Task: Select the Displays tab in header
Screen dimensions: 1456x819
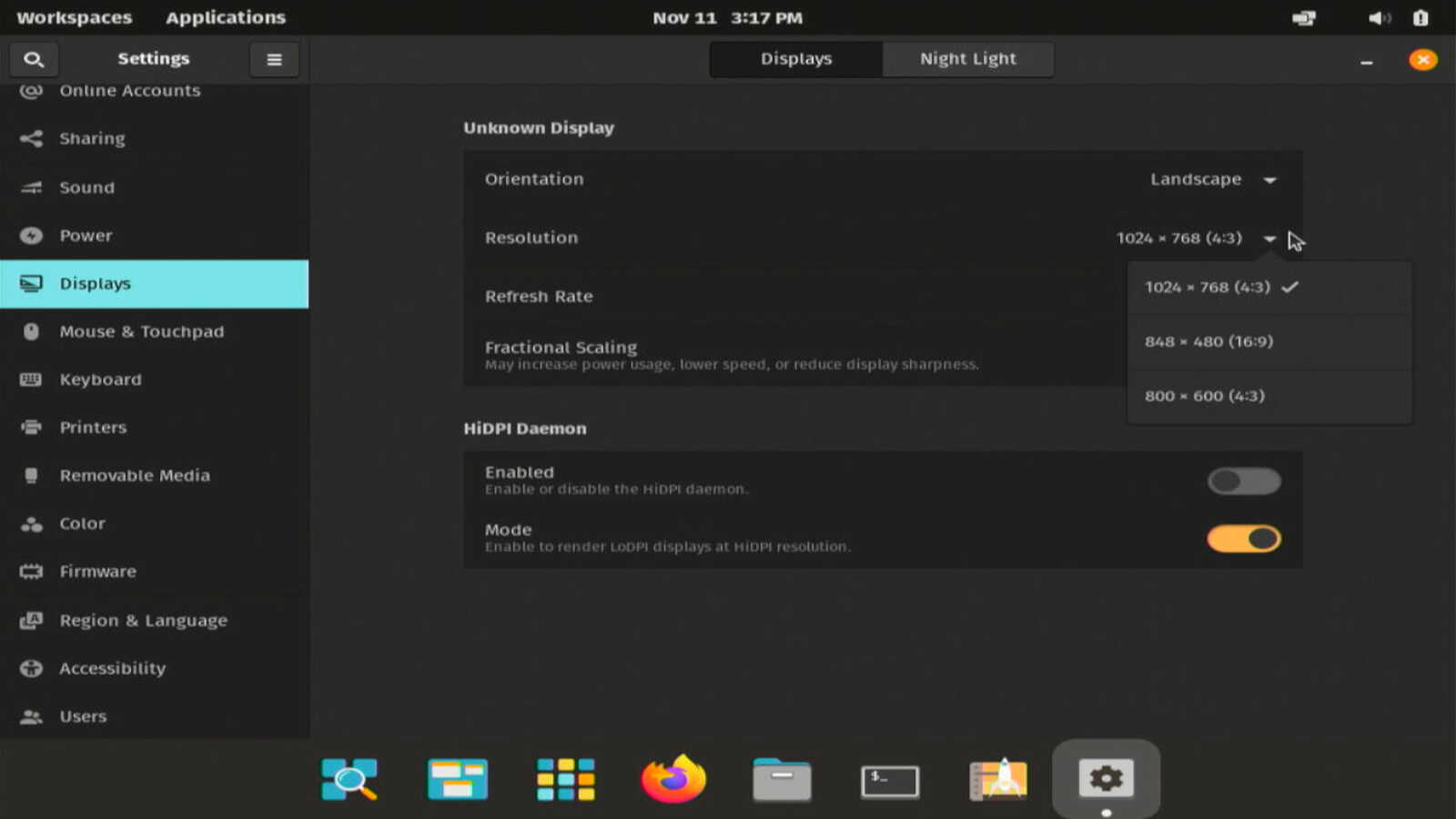Action: tap(796, 59)
